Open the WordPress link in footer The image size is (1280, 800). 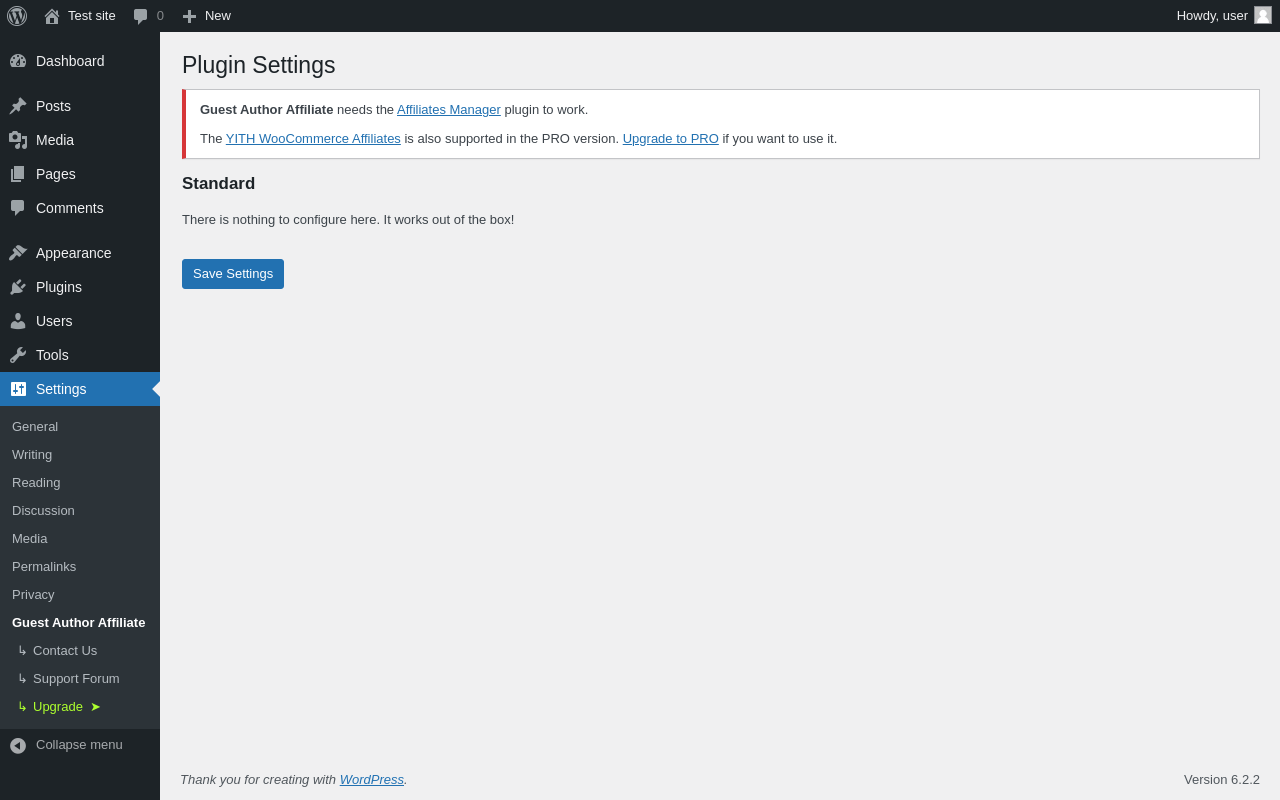tap(372, 779)
